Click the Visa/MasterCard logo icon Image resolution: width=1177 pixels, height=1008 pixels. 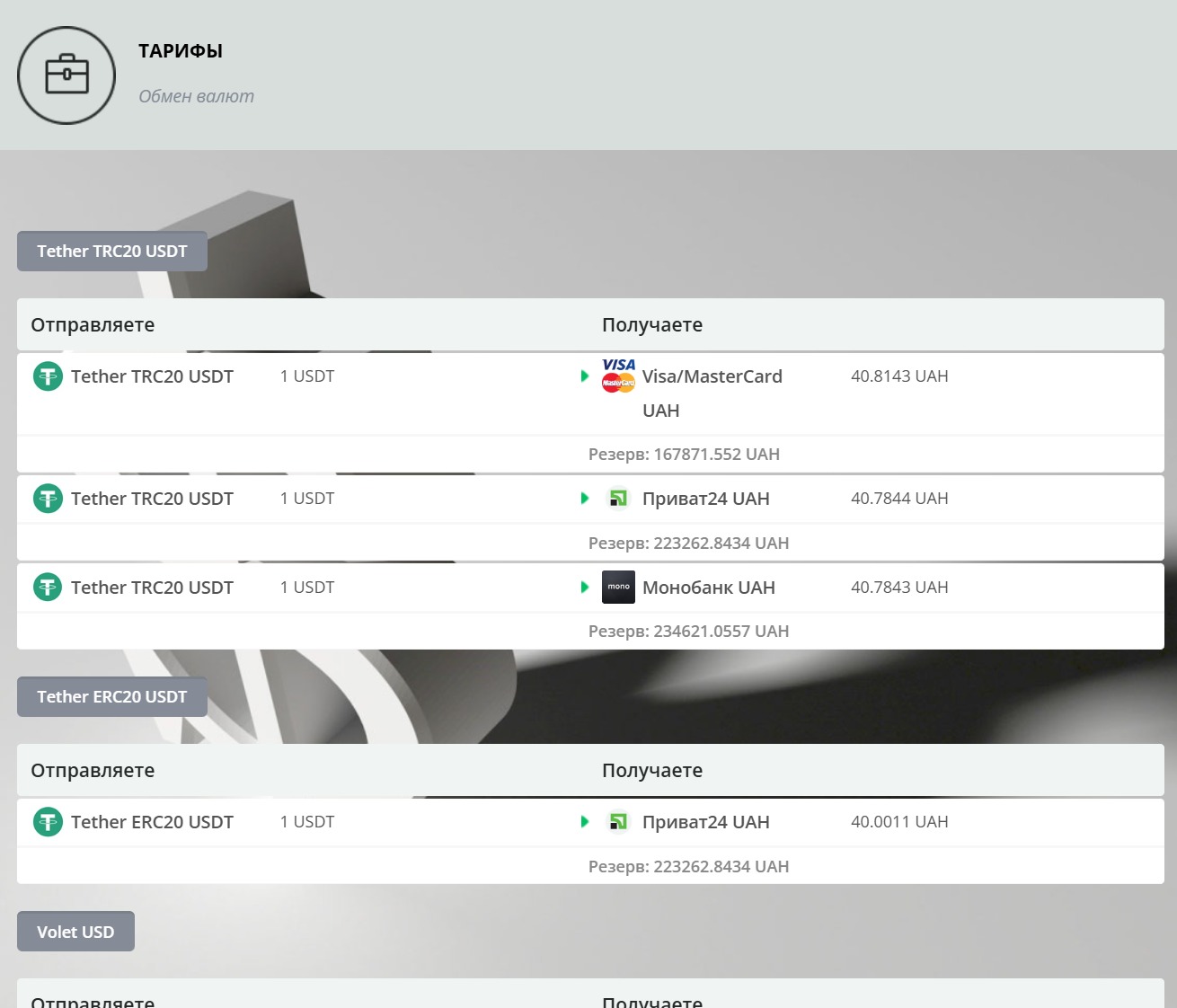[618, 376]
